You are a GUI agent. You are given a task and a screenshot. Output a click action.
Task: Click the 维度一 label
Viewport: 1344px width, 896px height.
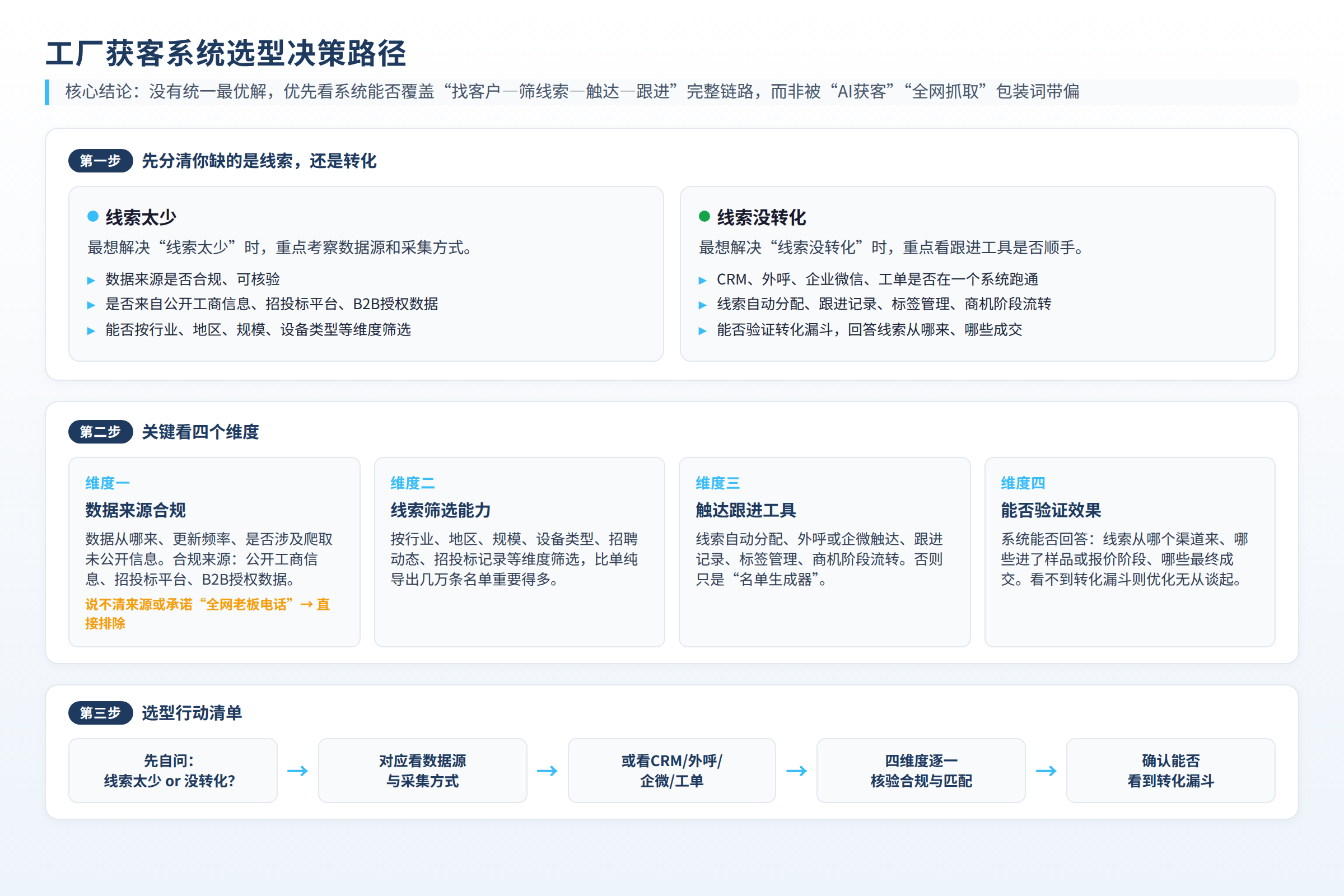[x=108, y=483]
